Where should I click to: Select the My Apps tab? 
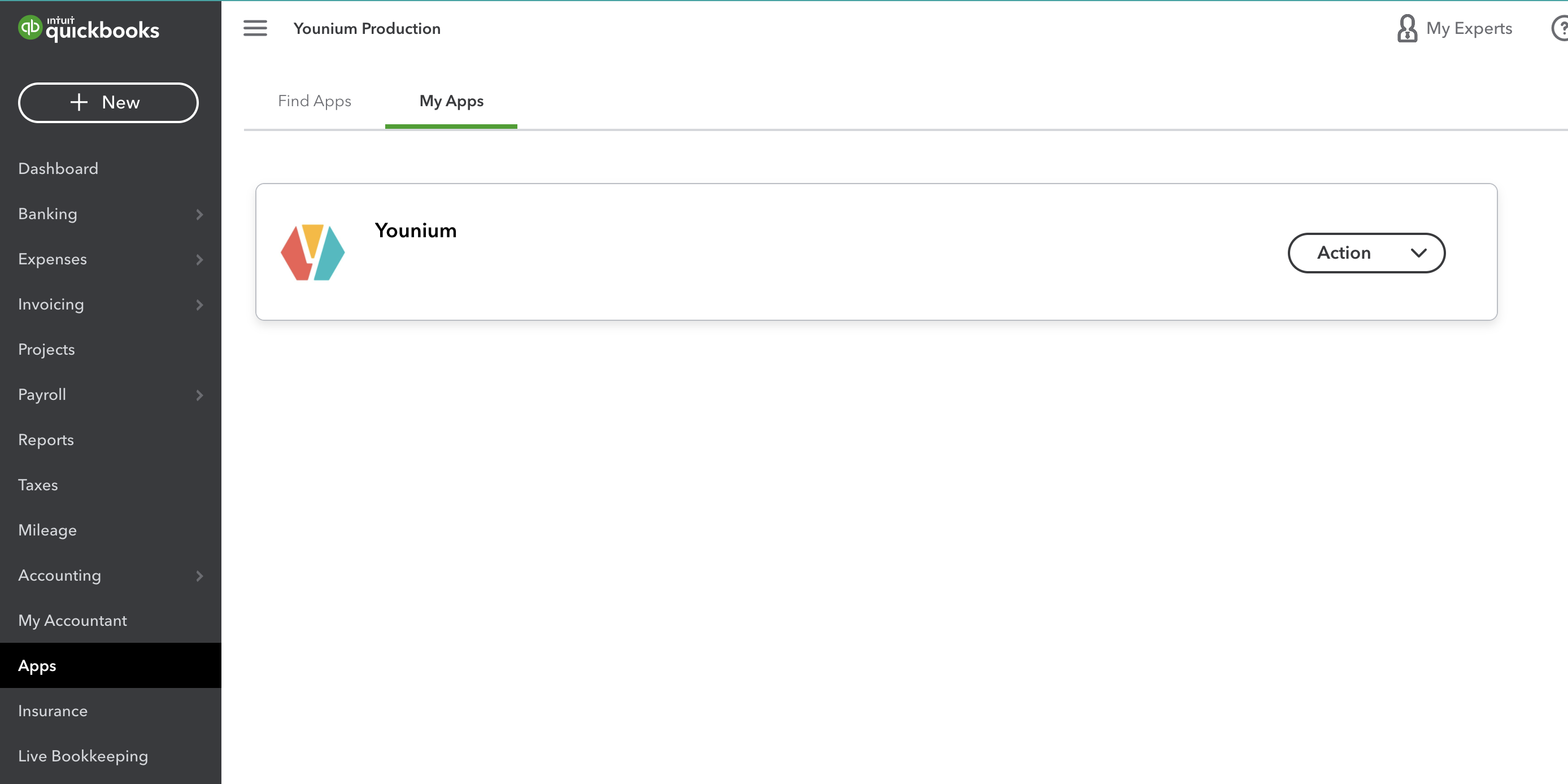click(451, 101)
